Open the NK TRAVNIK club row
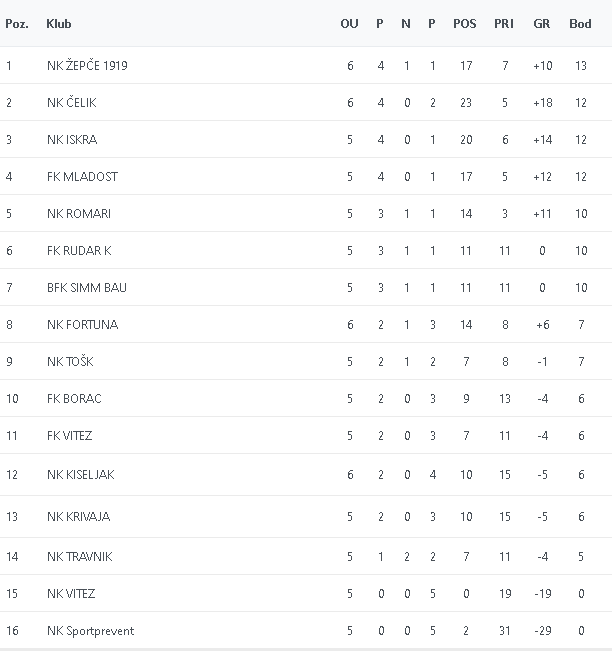The height and width of the screenshot is (654, 612). (x=77, y=557)
